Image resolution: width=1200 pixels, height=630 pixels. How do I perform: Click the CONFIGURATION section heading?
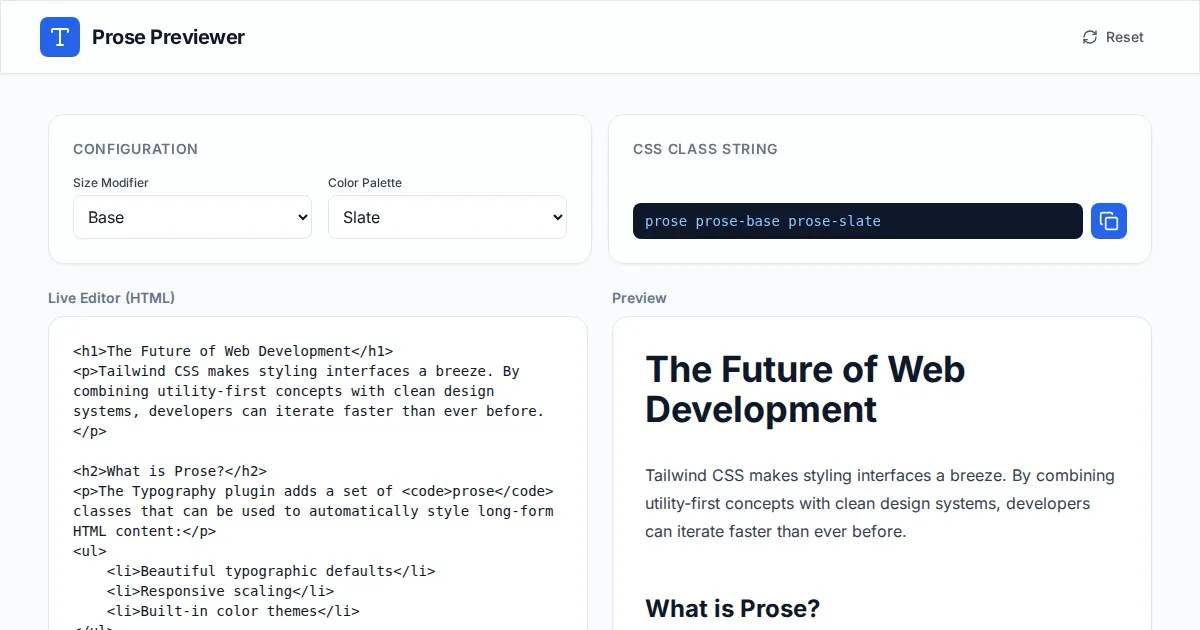(x=135, y=149)
